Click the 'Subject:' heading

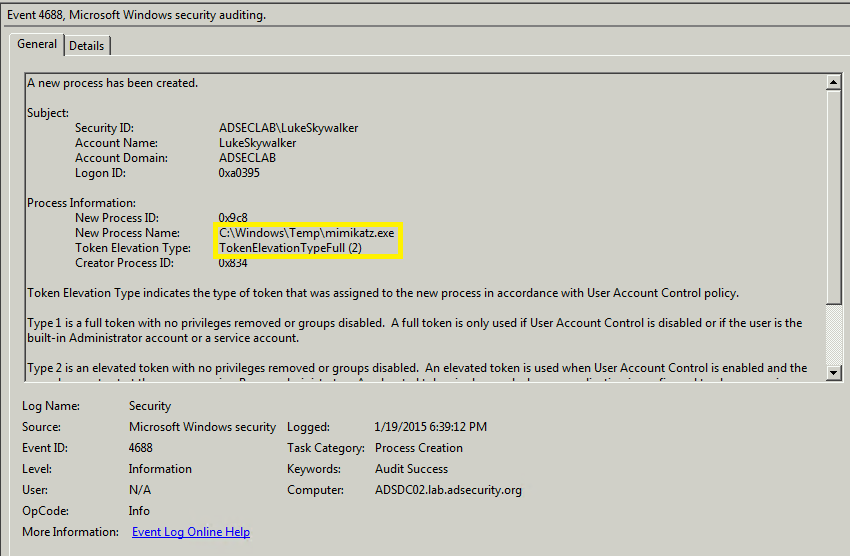[x=48, y=113]
